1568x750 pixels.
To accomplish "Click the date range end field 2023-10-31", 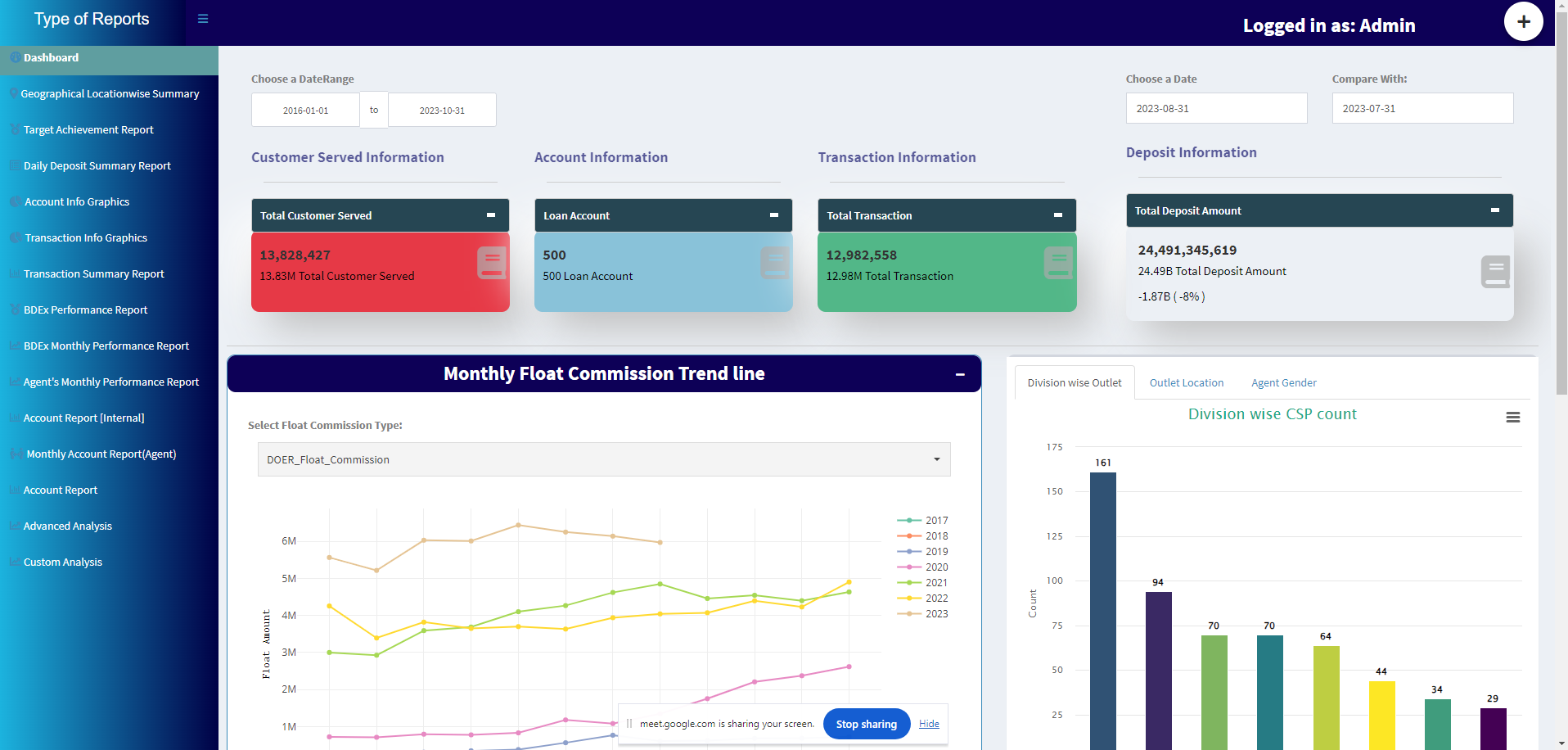I will 442,110.
